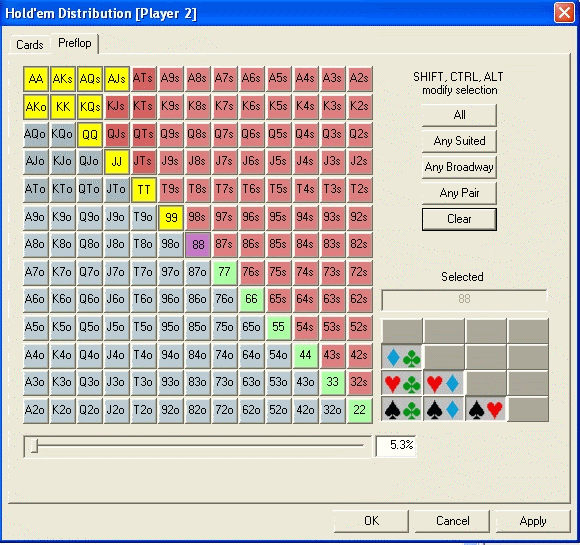The height and width of the screenshot is (545, 580).
Task: Toggle the 77 pair cell
Action: [x=225, y=272]
